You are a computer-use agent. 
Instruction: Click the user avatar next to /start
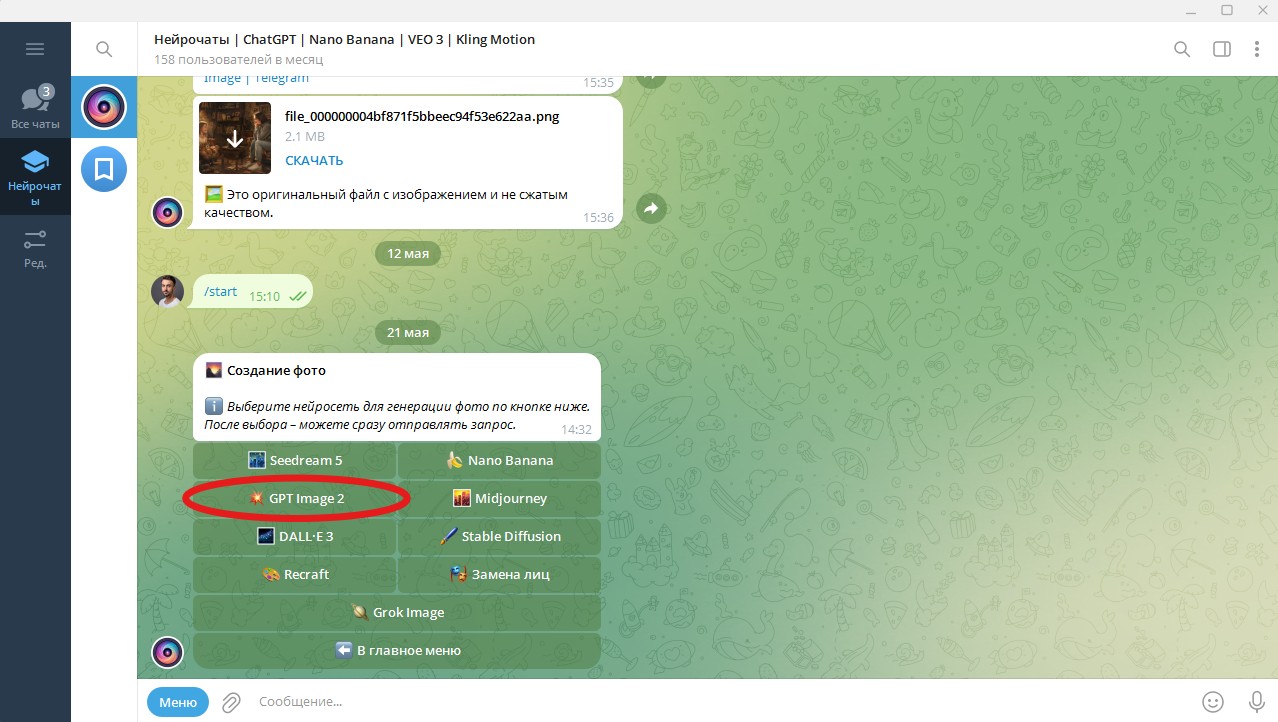pos(167,291)
